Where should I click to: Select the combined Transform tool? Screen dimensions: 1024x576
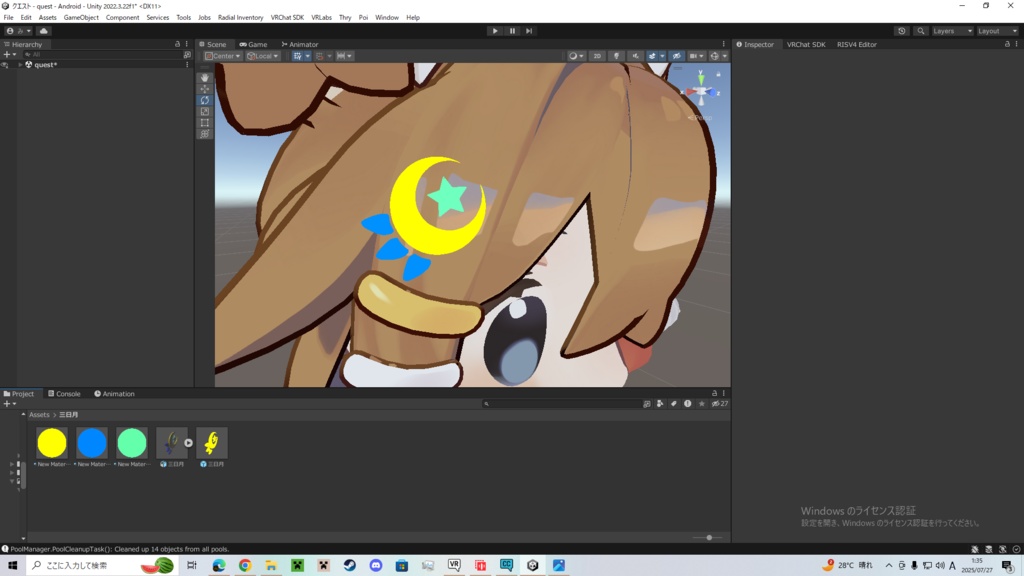pos(204,134)
